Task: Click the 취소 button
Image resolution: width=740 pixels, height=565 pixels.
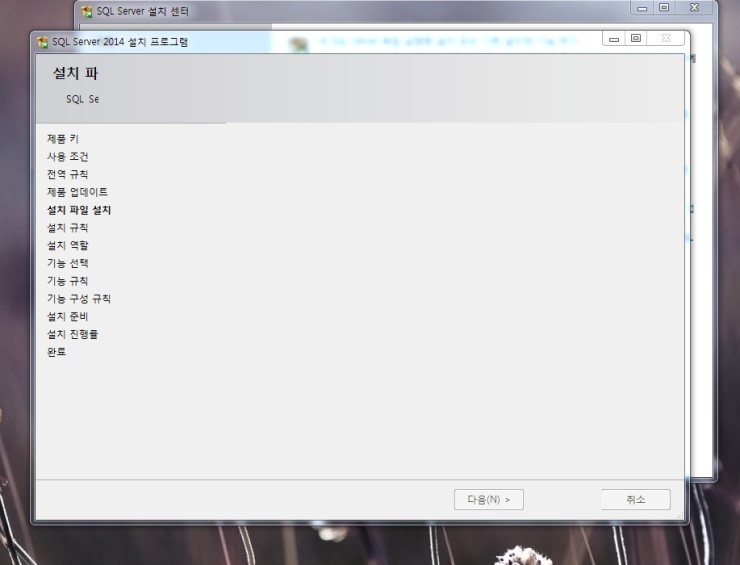Action: click(636, 499)
